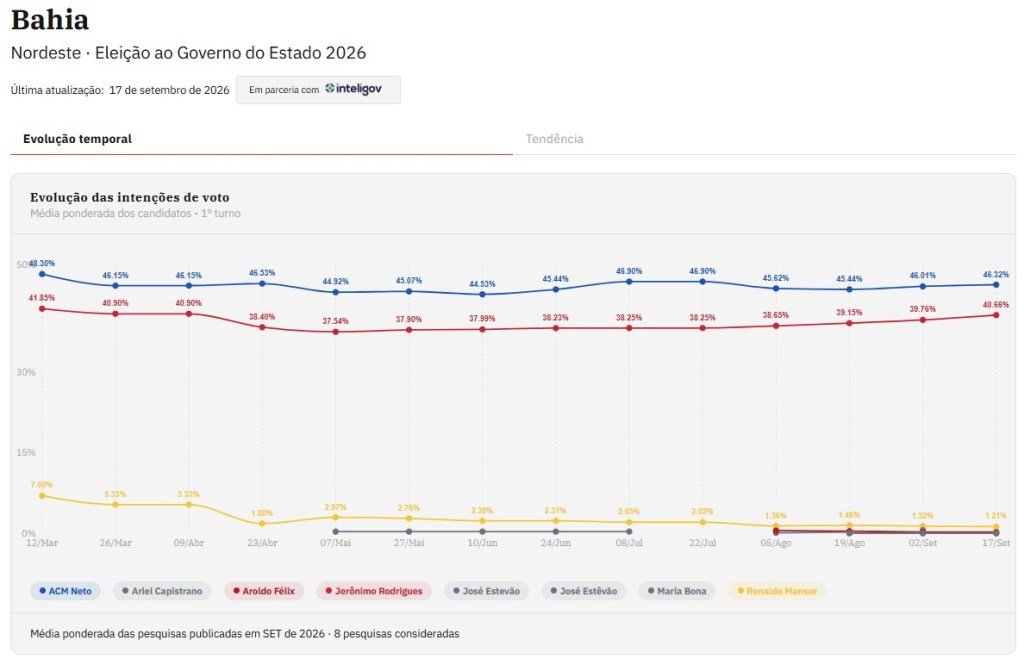Image resolution: width=1024 pixels, height=665 pixels.
Task: Toggle ACM Neto series in legend
Action: click(x=65, y=591)
